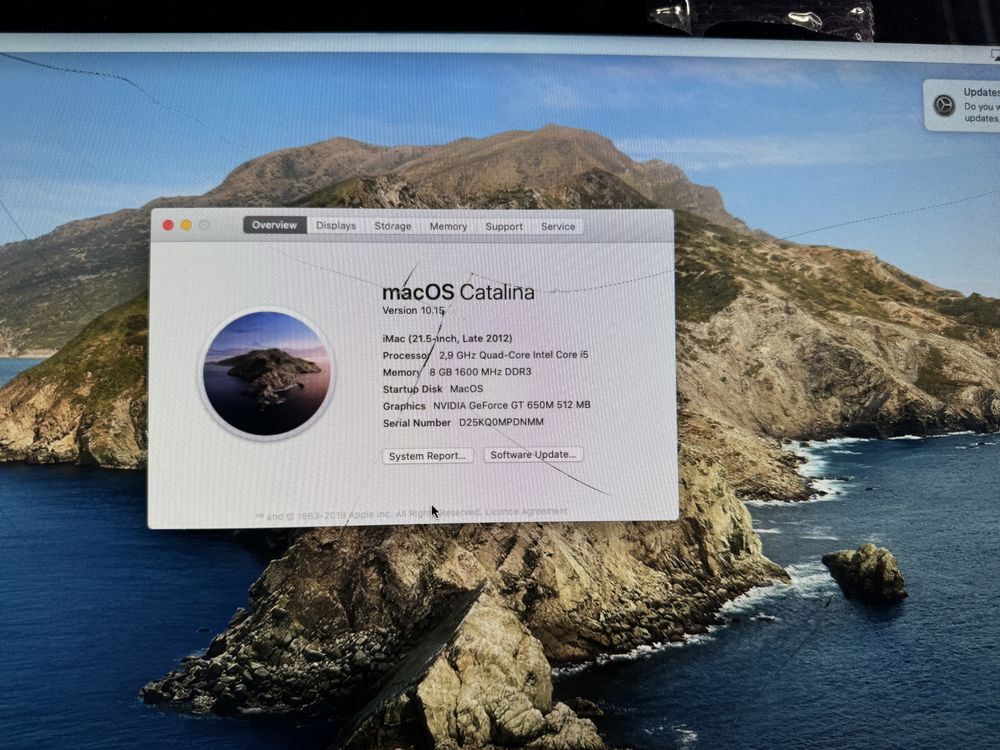This screenshot has width=1000, height=750.
Task: Click the Version 10.15 text
Action: [413, 311]
